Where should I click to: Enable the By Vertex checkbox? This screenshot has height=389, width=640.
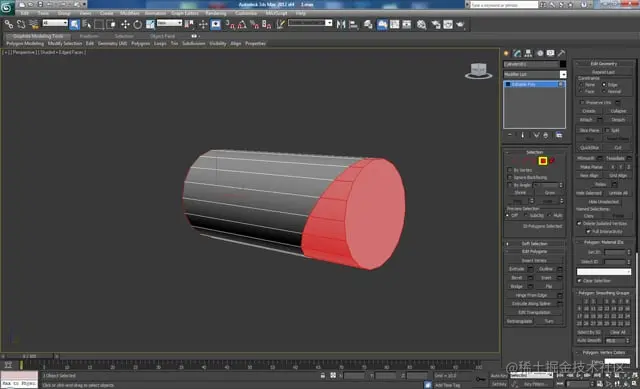pos(509,170)
